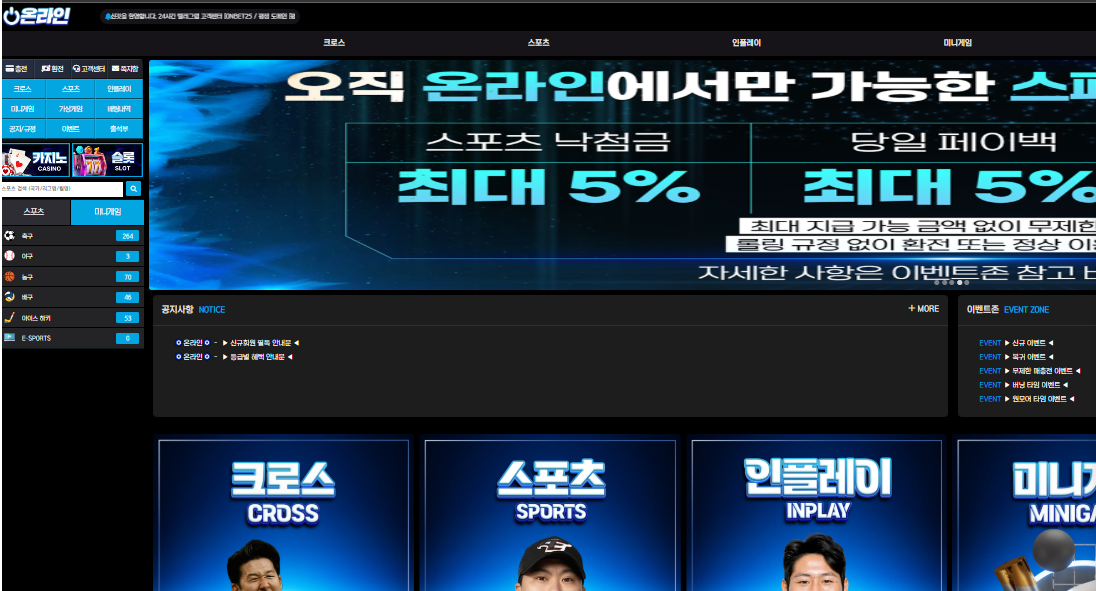This screenshot has width=1096, height=591.
Task: Open 인플레이 in the top navigation
Action: pos(746,43)
